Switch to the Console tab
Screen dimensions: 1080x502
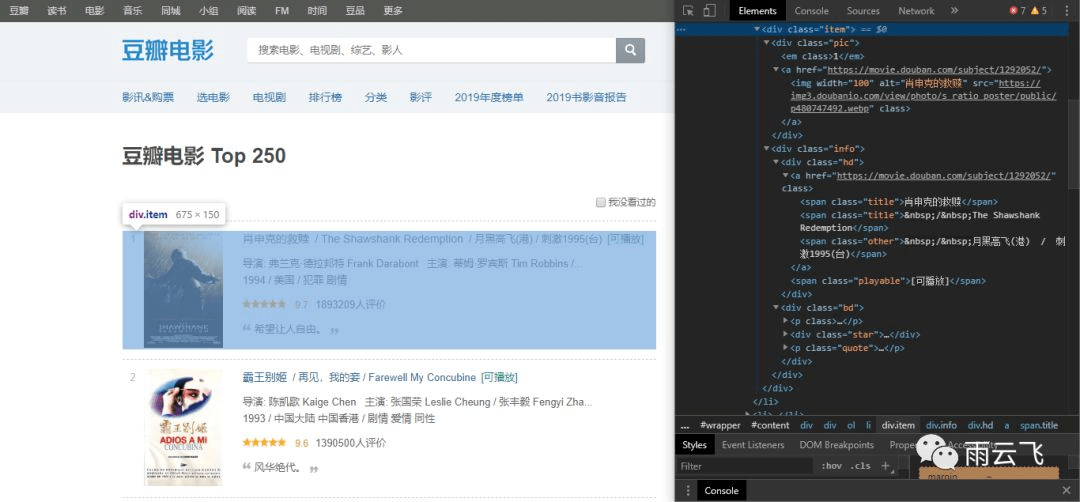811,10
